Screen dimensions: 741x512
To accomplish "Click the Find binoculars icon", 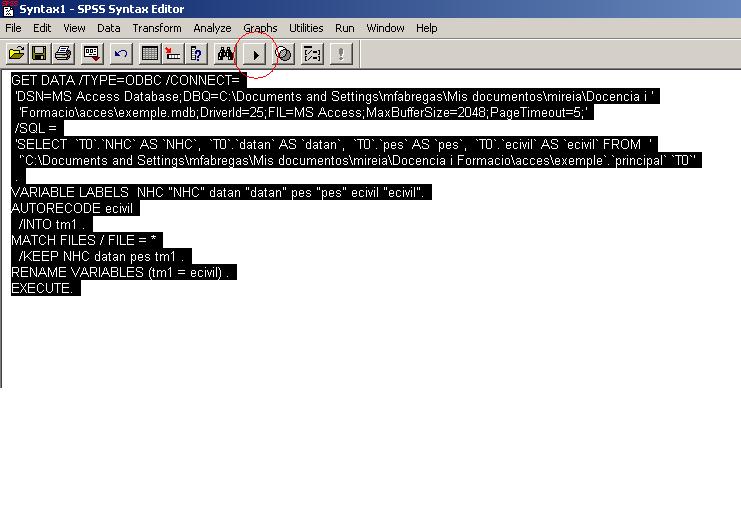I will click(x=226, y=53).
